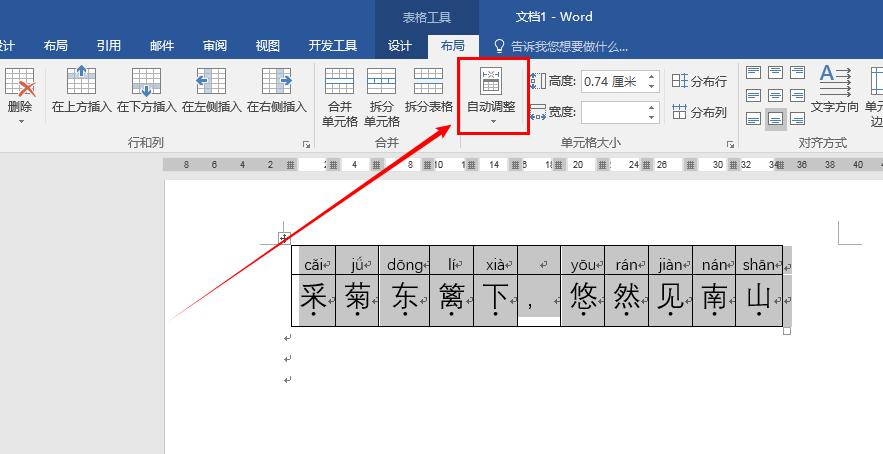Click the cell containing 菊

(x=357, y=300)
